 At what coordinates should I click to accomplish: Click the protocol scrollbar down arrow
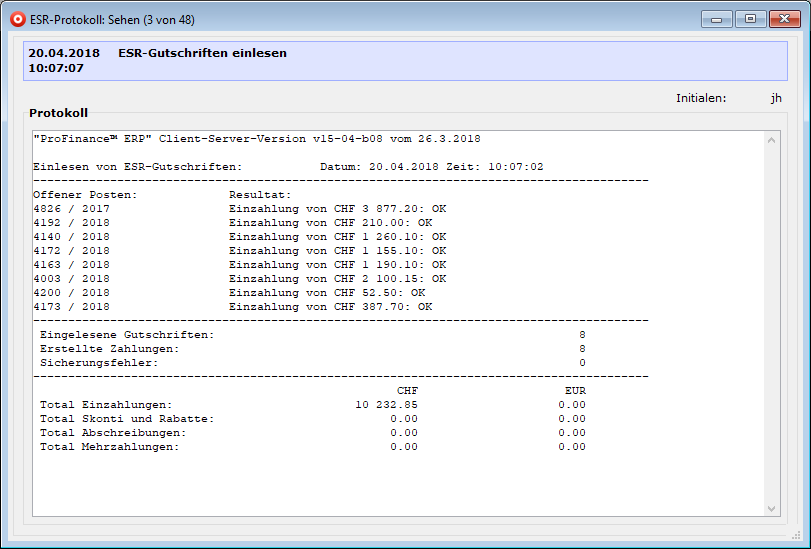[771, 508]
